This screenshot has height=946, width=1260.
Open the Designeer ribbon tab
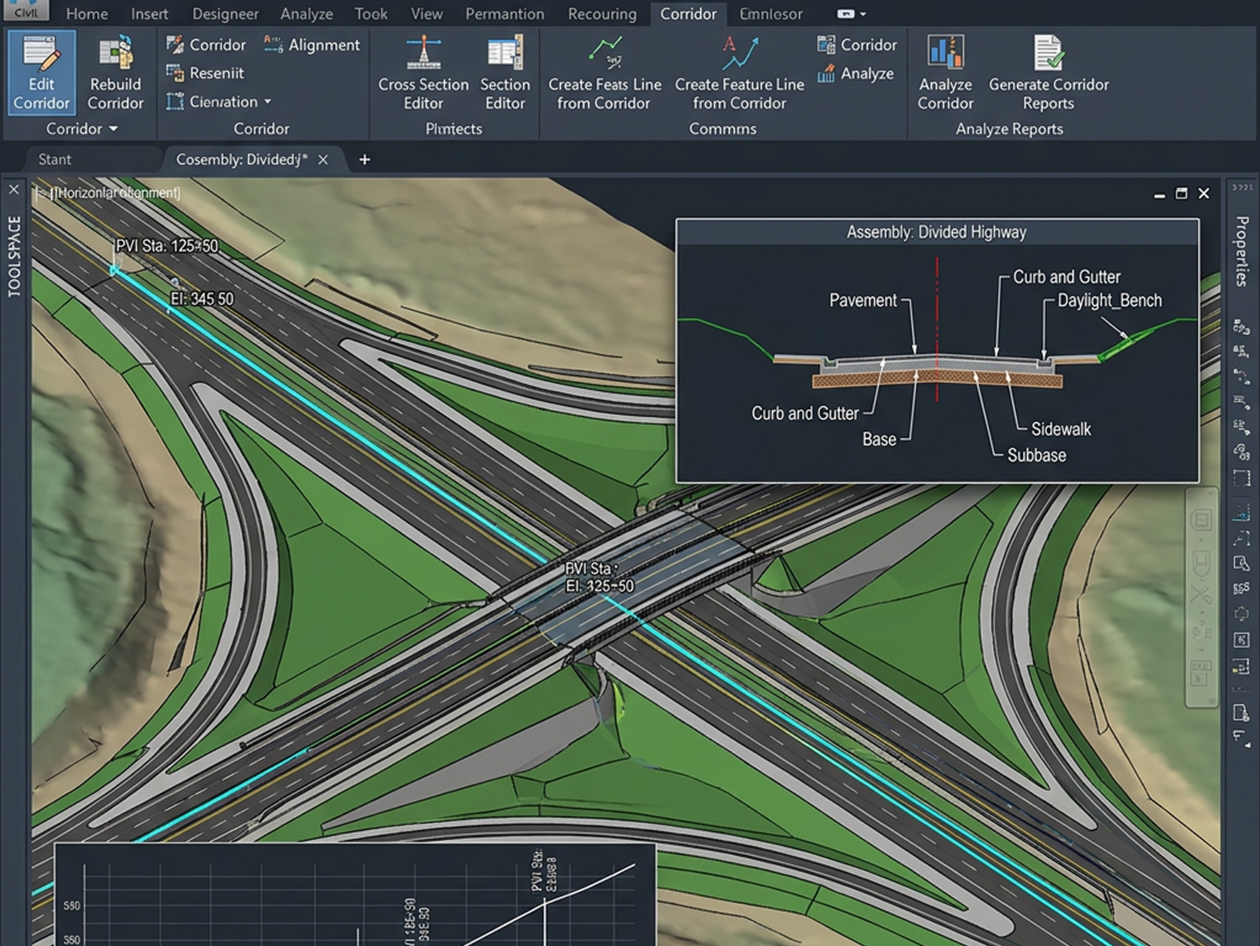click(x=225, y=14)
